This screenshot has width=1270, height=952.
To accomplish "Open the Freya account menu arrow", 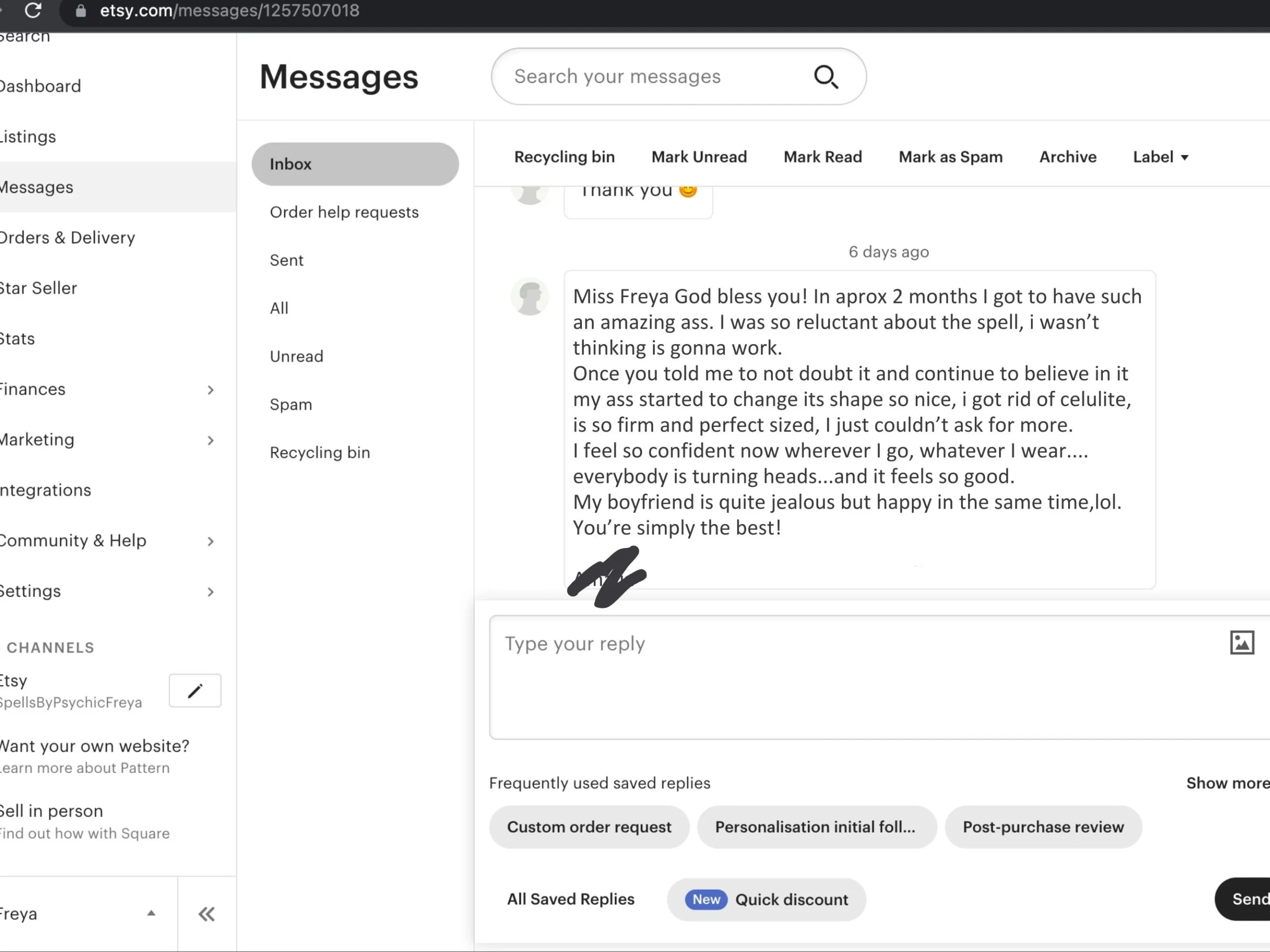I will (151, 913).
